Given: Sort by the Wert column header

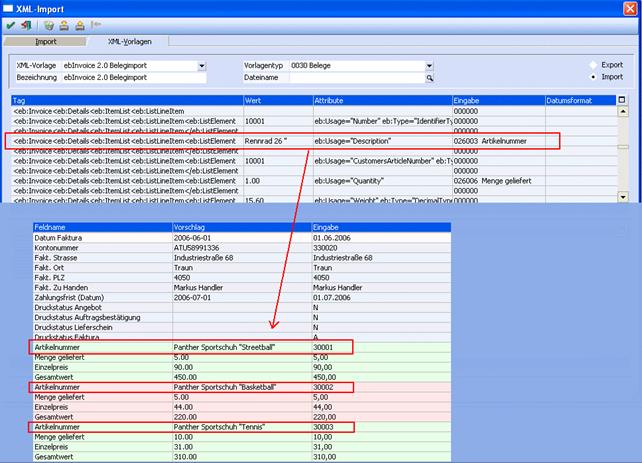Looking at the screenshot, I should pyautogui.click(x=277, y=101).
